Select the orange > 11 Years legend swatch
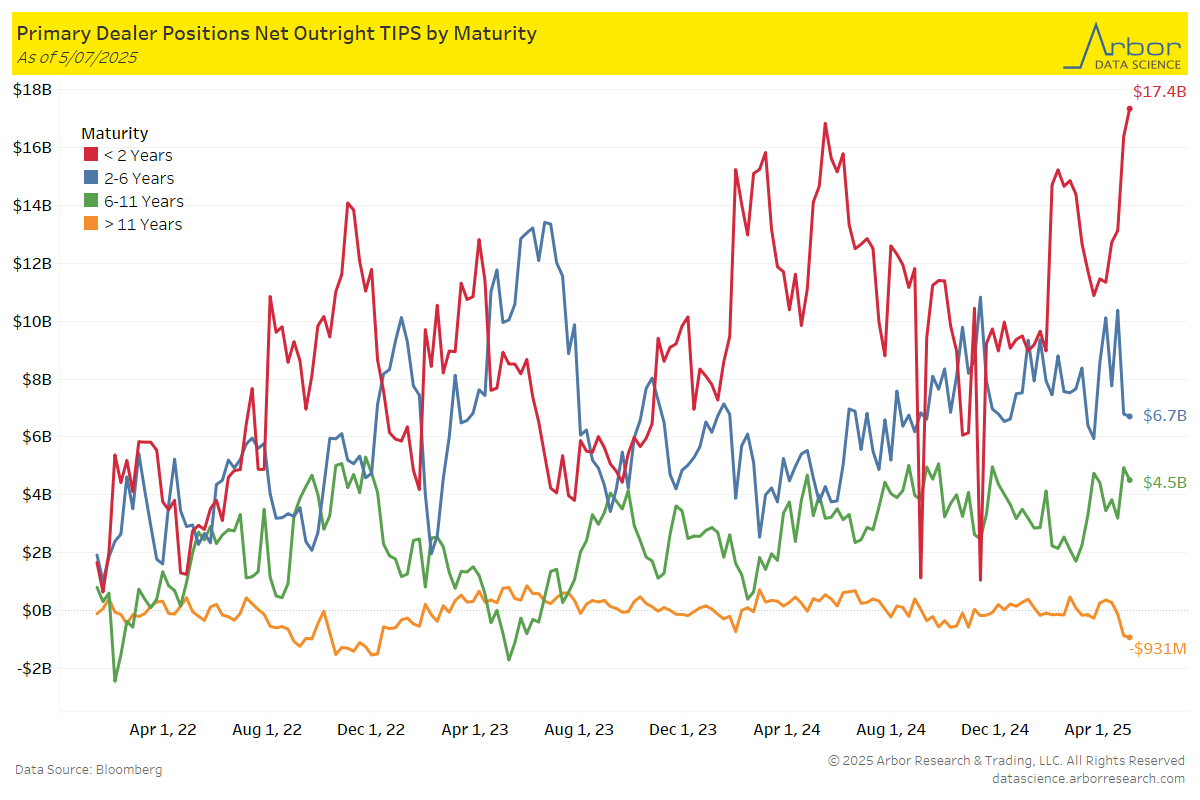Screen dimensions: 1200x800 (x=90, y=225)
